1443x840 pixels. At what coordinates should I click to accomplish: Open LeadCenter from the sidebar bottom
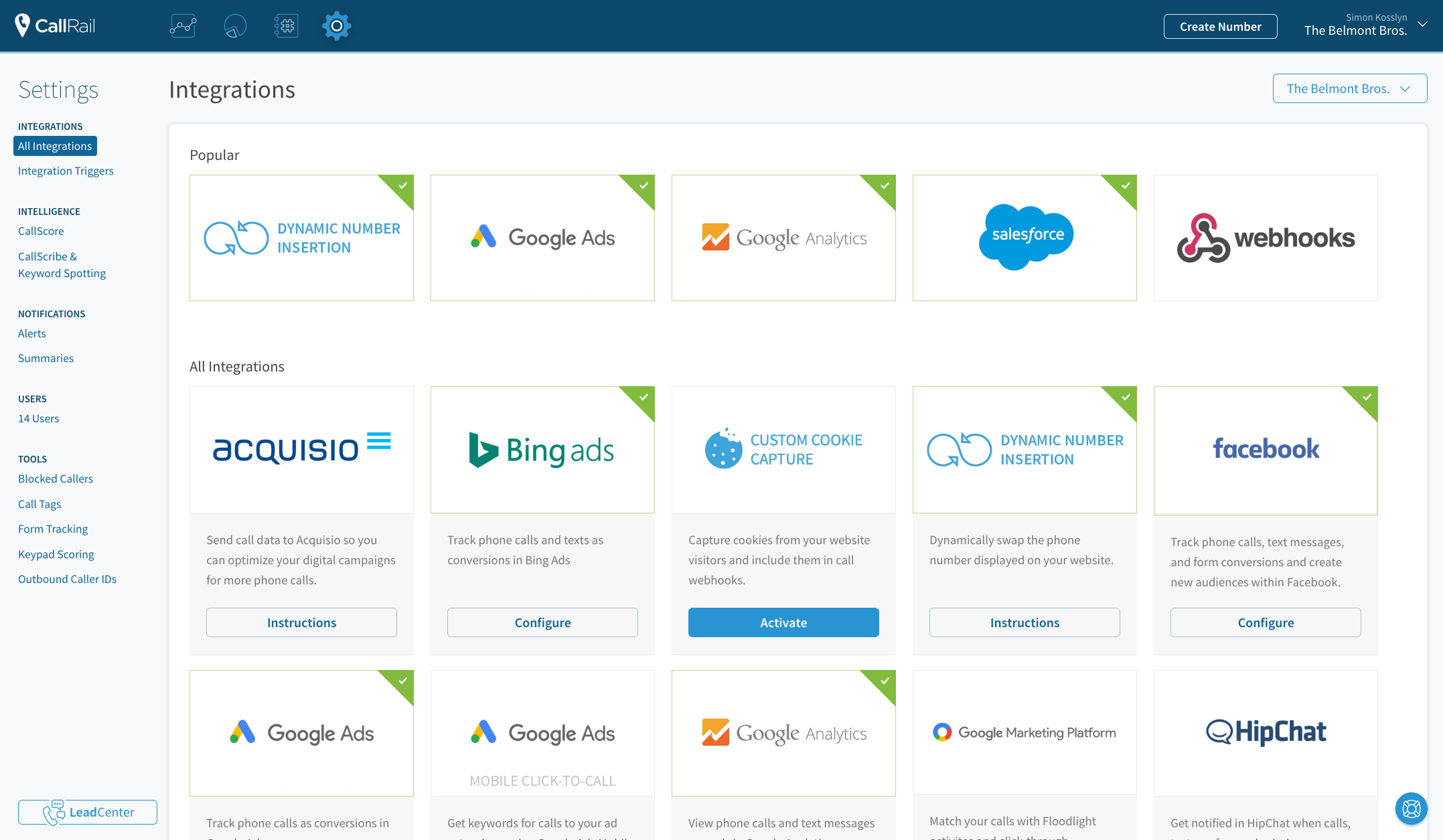coord(88,812)
